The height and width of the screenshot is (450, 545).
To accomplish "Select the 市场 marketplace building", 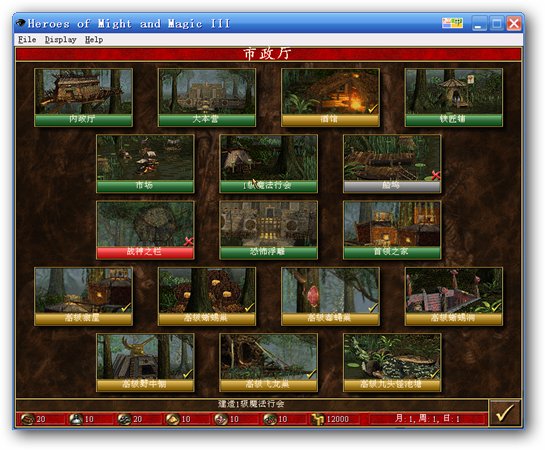I will tap(145, 164).
